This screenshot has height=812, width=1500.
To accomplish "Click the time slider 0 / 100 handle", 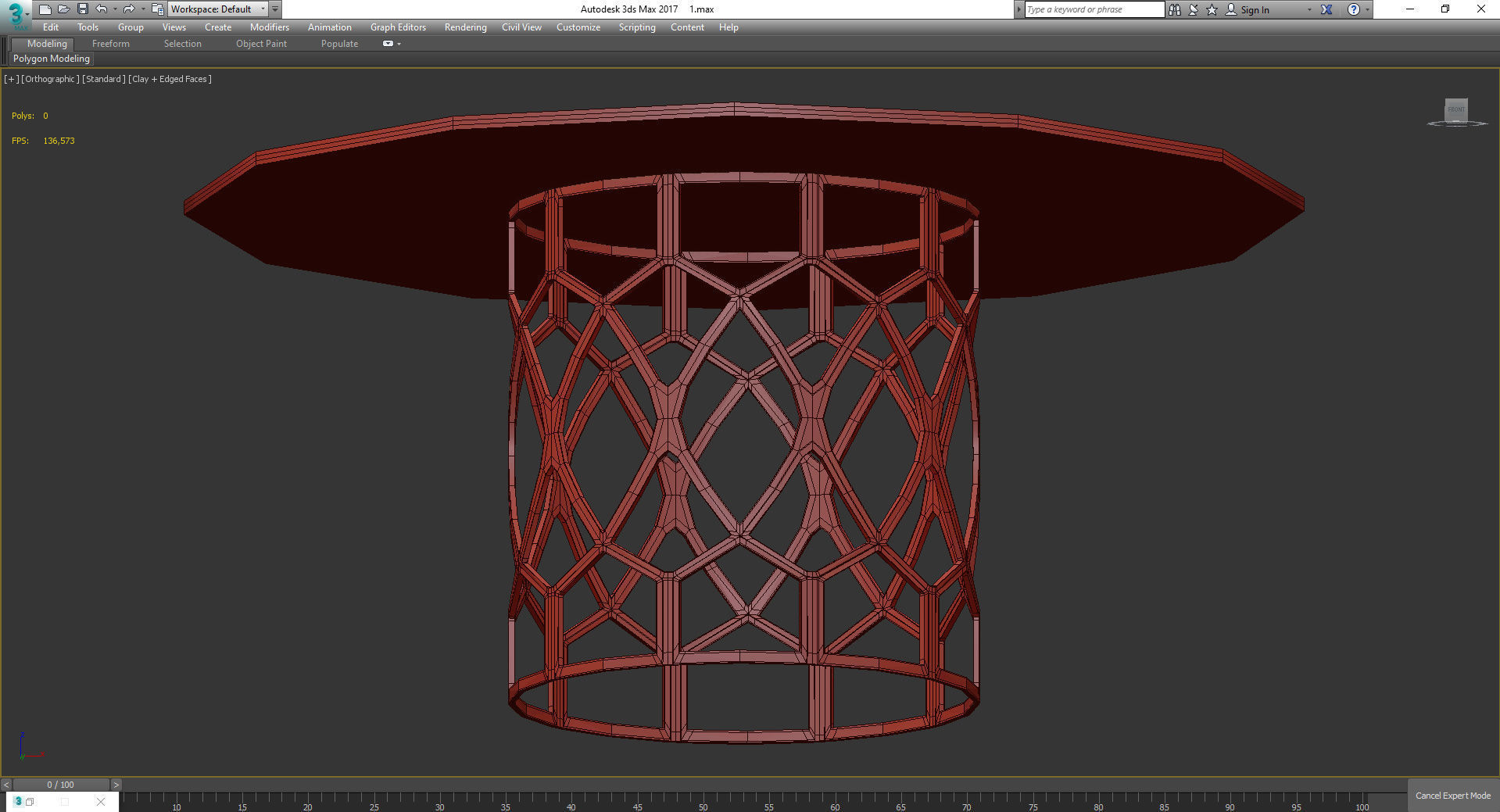I will coord(61,785).
